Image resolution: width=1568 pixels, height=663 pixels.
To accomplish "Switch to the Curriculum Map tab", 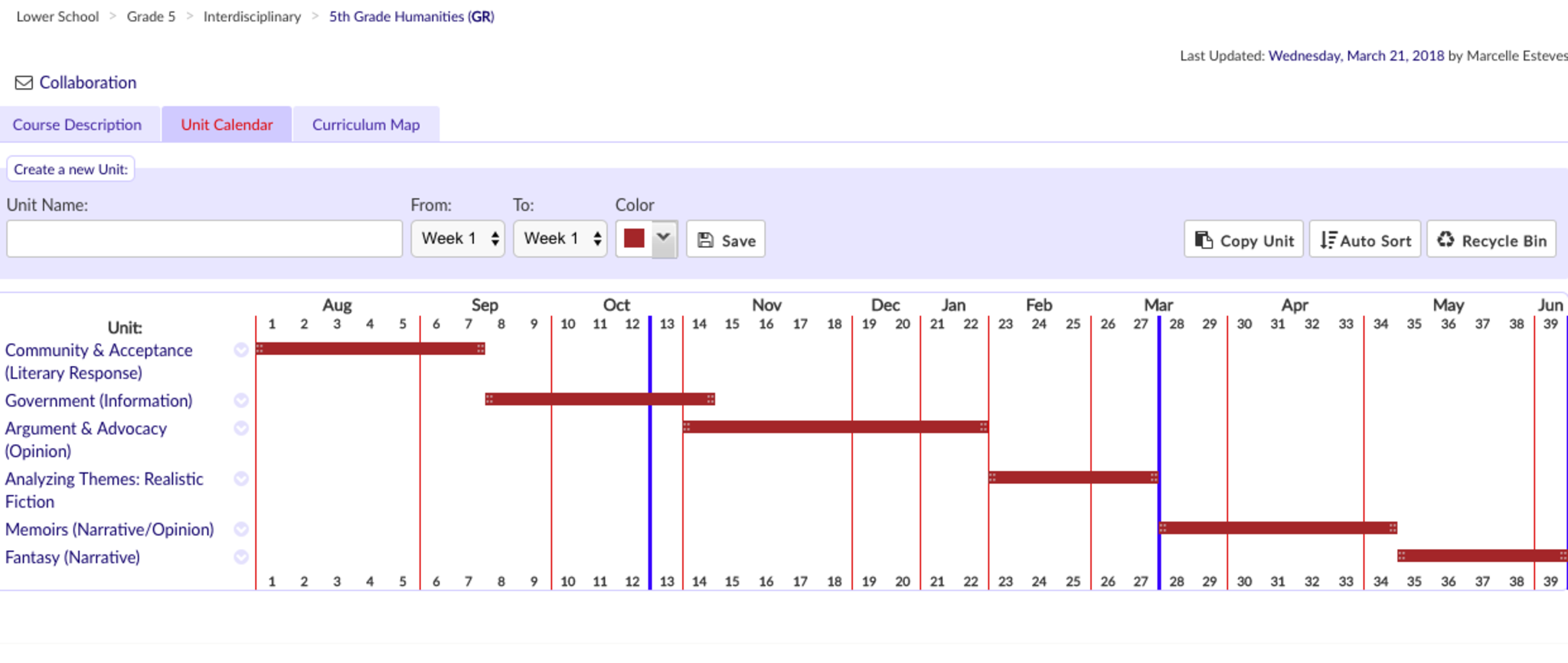I will click(x=366, y=125).
